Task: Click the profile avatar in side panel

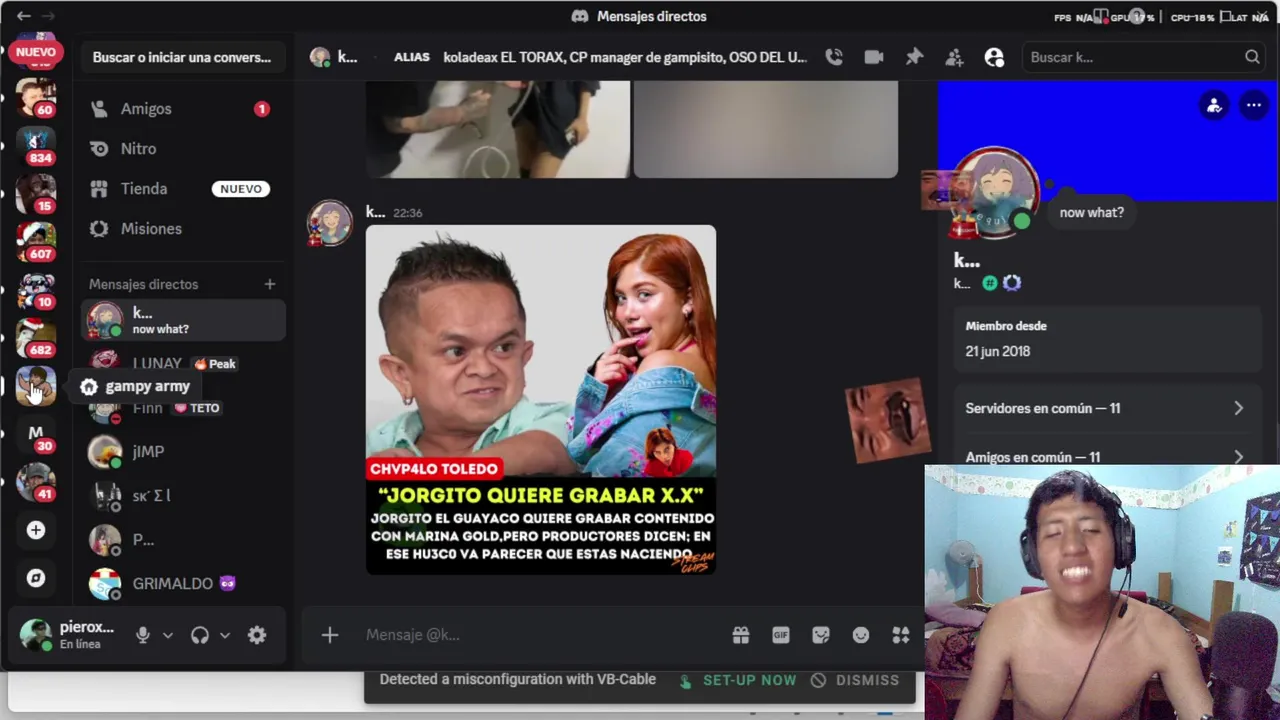Action: click(x=994, y=193)
